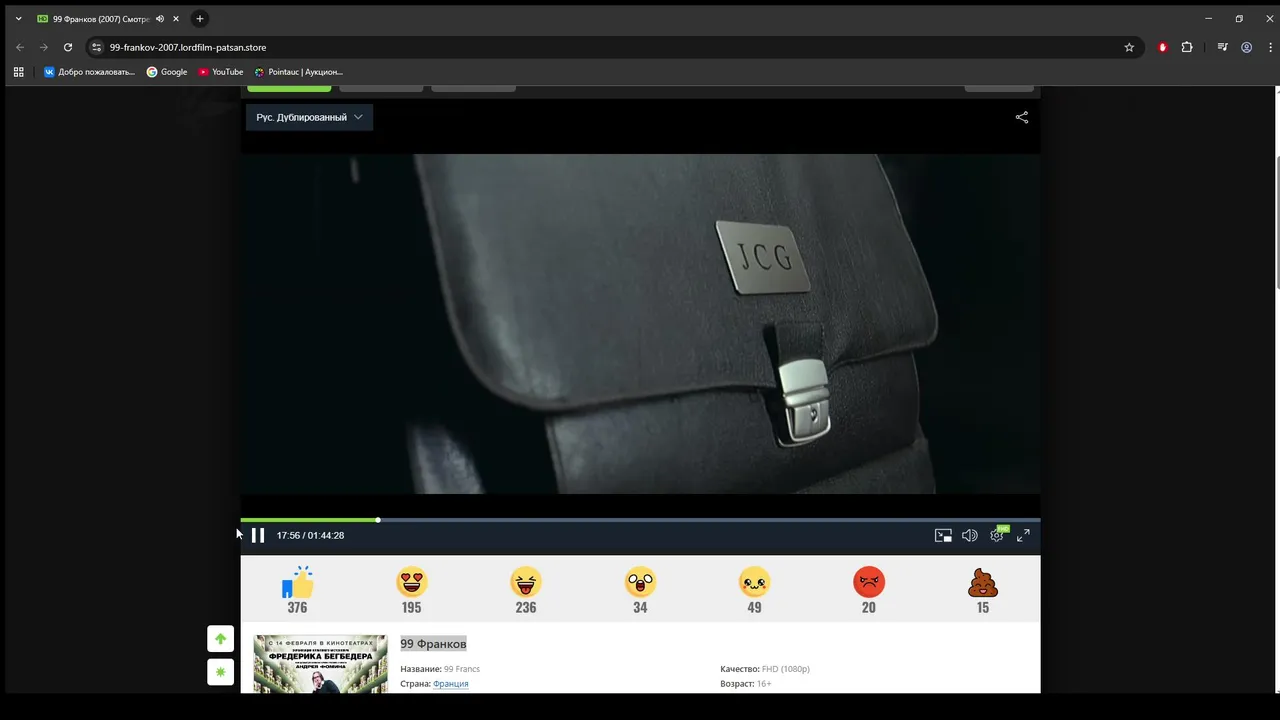The height and width of the screenshot is (720, 1280).
Task: Select the second grey player tab
Action: tap(381, 89)
